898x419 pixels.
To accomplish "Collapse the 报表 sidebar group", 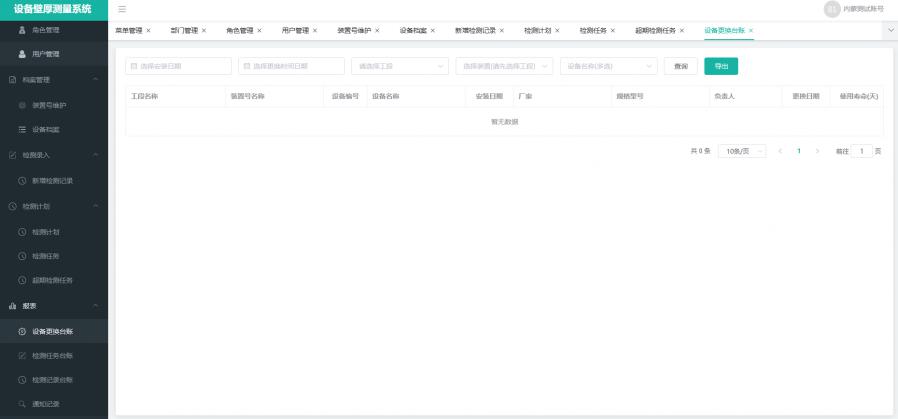I will pos(95,305).
